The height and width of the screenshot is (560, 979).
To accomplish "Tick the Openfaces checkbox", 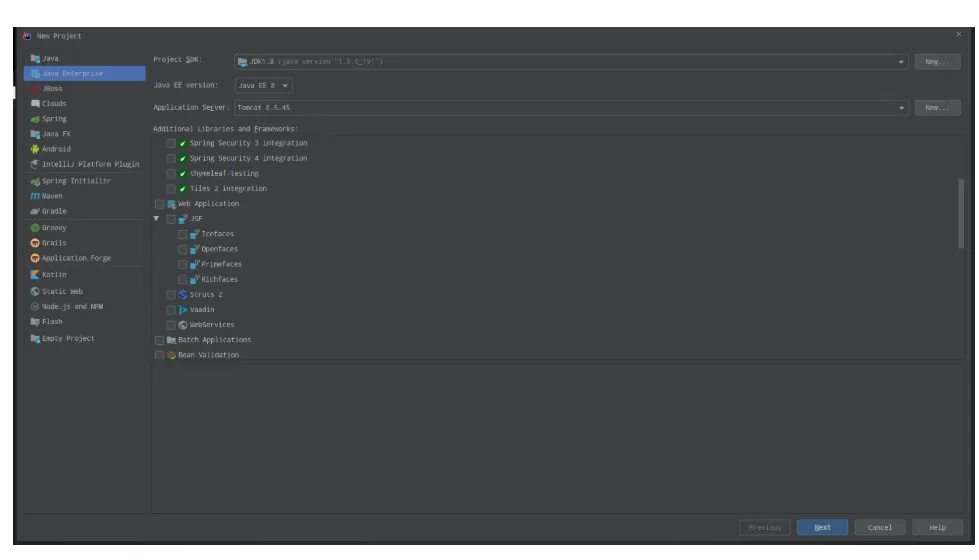I will (x=182, y=249).
